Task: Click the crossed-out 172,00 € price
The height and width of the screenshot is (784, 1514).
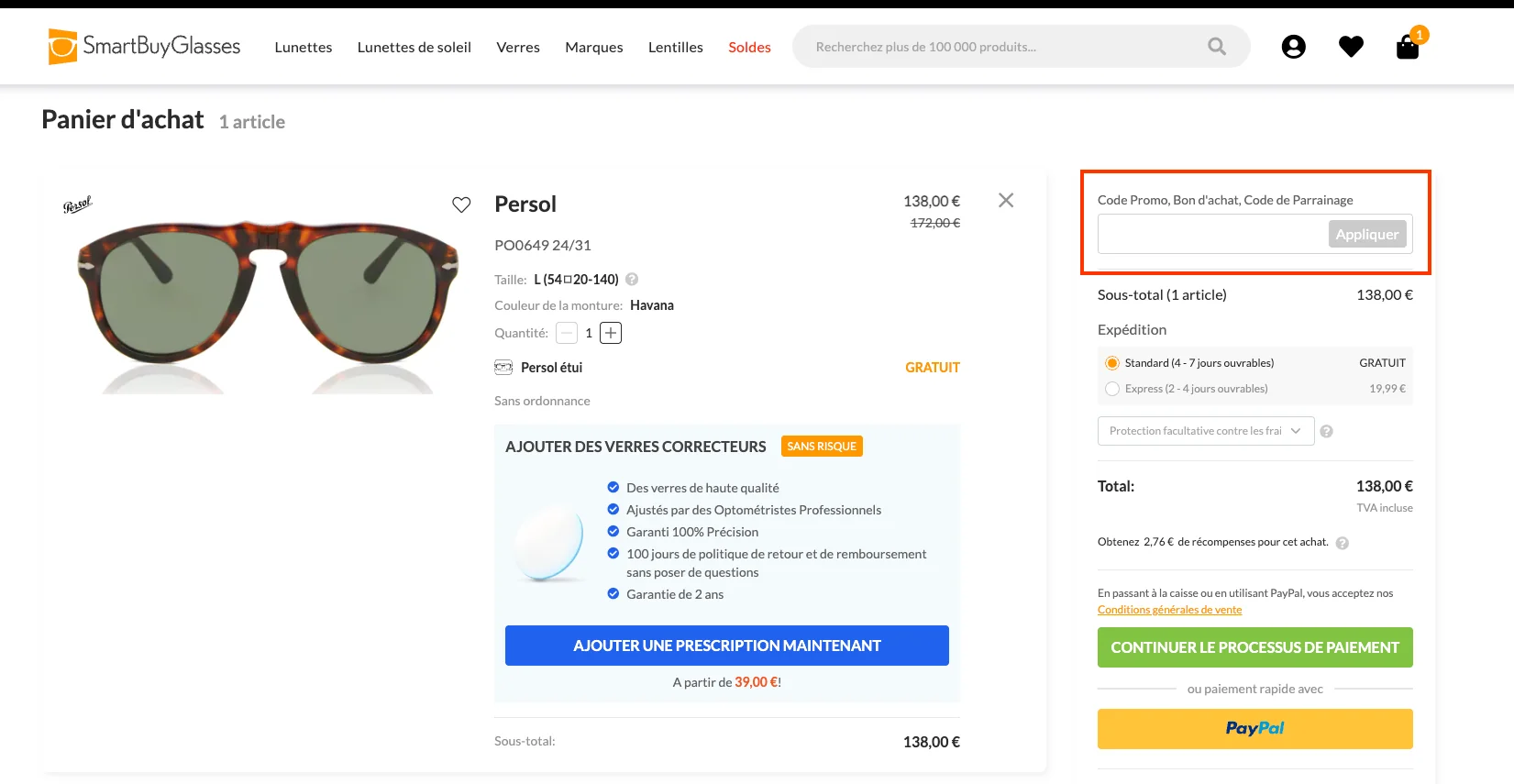Action: point(935,223)
